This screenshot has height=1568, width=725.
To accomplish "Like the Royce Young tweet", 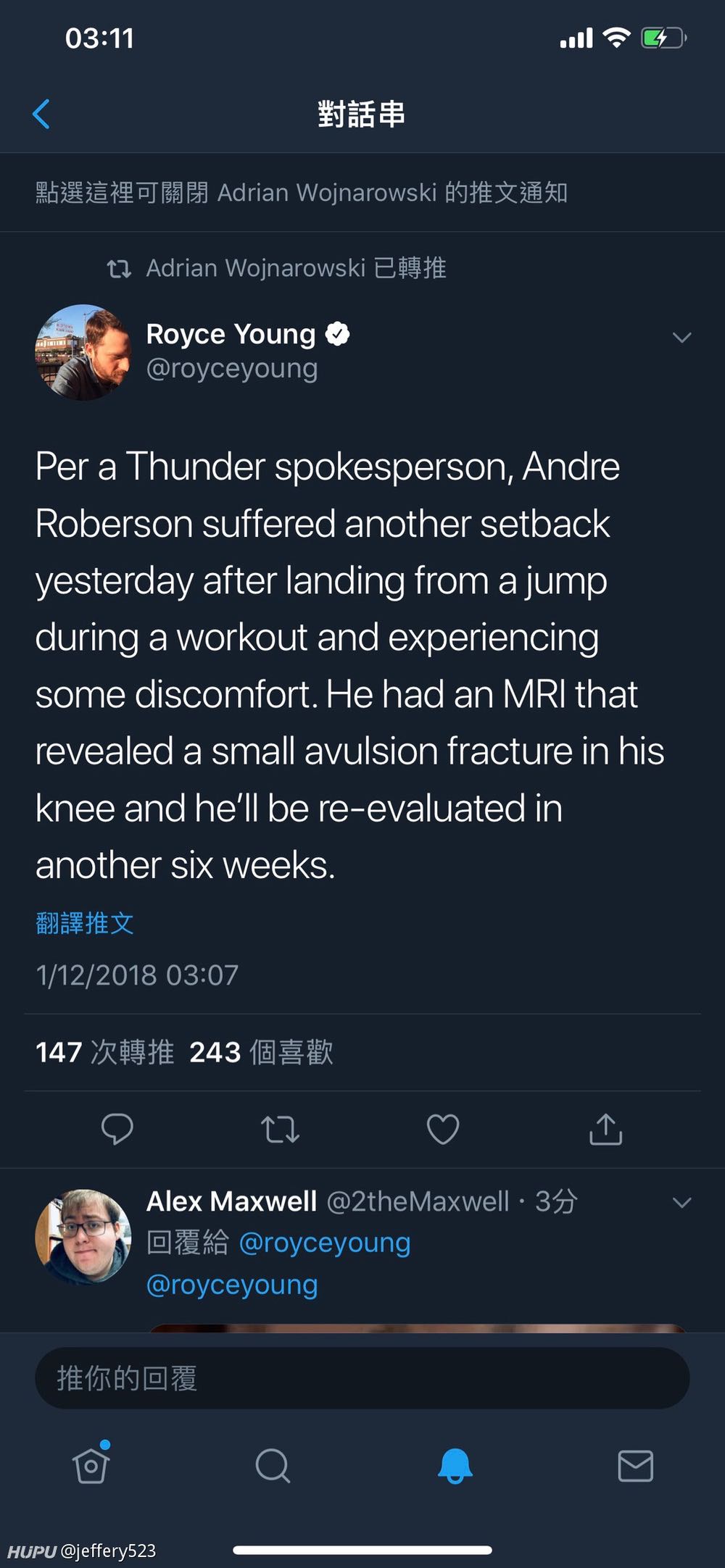I will coord(443,1129).
